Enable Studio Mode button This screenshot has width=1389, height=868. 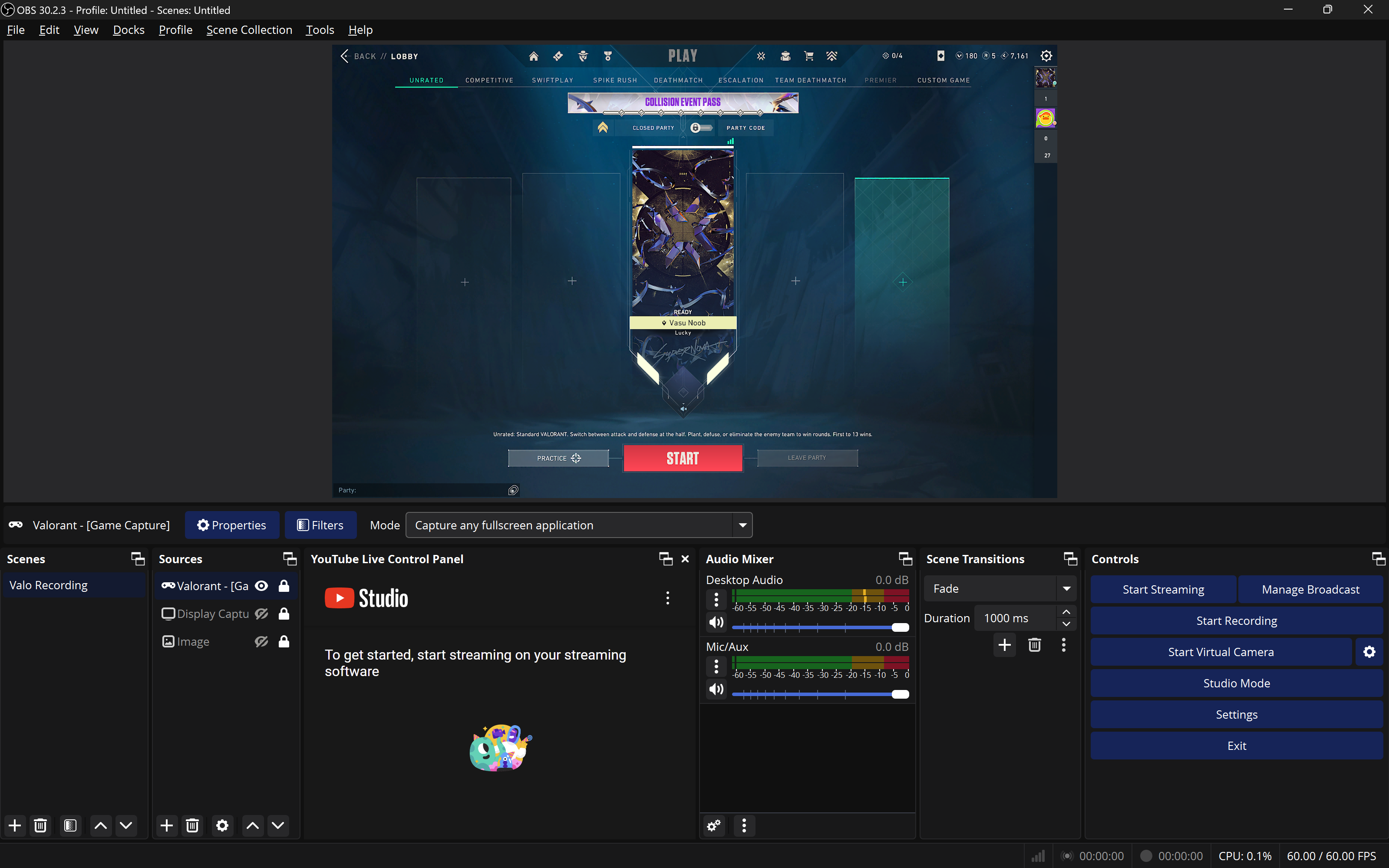(1237, 683)
